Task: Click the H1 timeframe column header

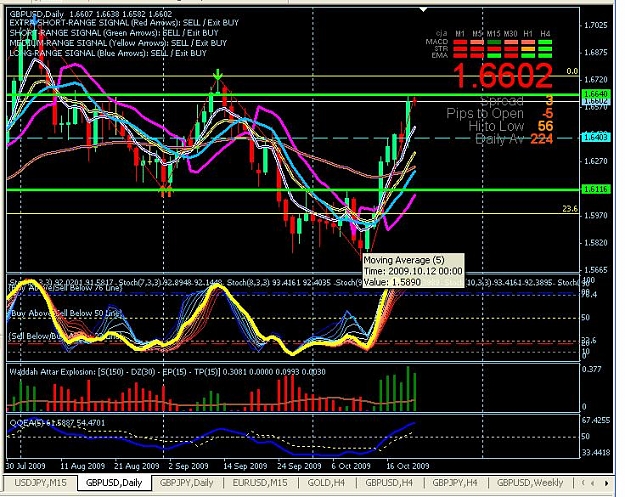Action: tap(528, 33)
